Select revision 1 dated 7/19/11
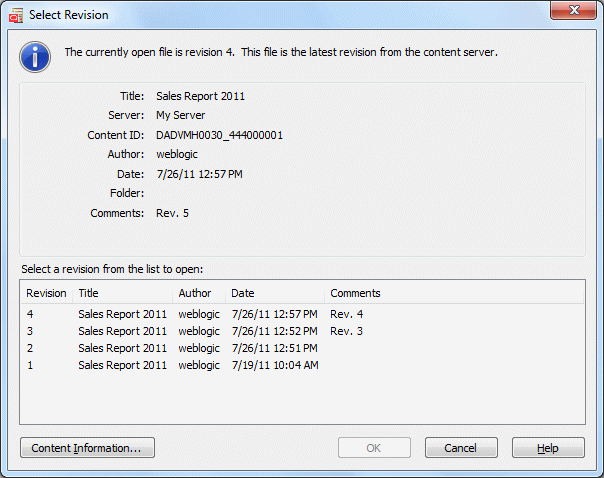Image resolution: width=604 pixels, height=478 pixels. 302,365
